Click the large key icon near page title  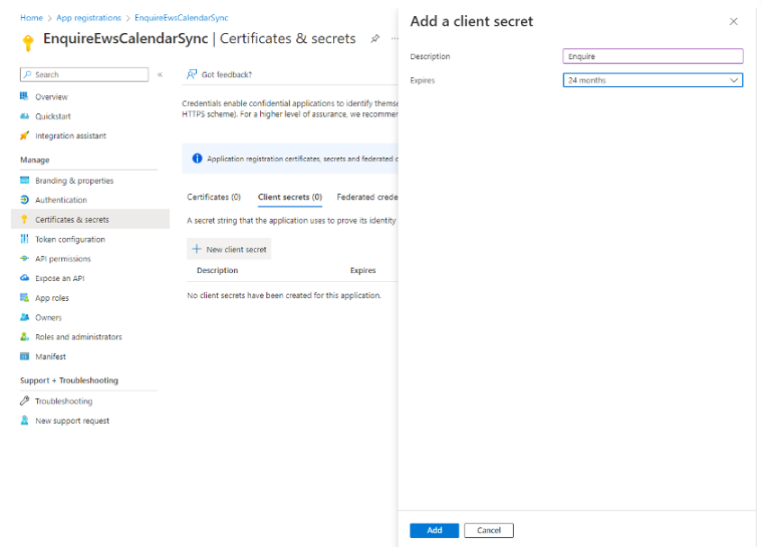tap(28, 43)
